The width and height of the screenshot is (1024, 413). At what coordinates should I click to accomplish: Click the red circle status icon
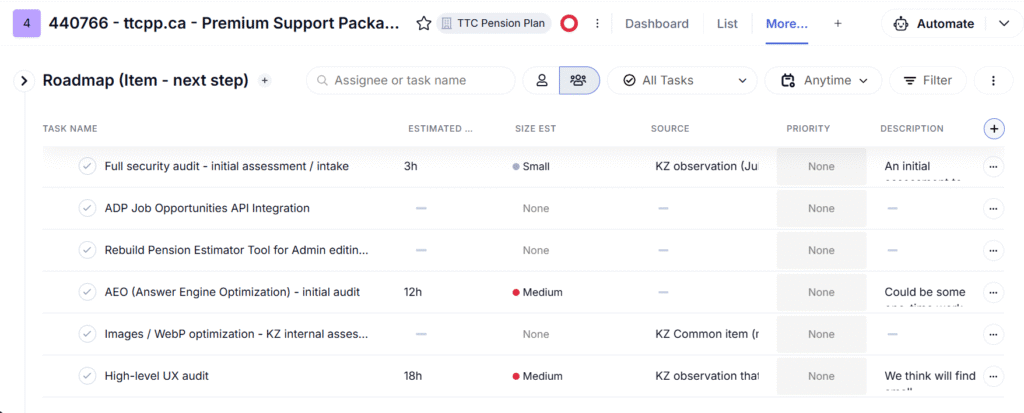pos(569,24)
